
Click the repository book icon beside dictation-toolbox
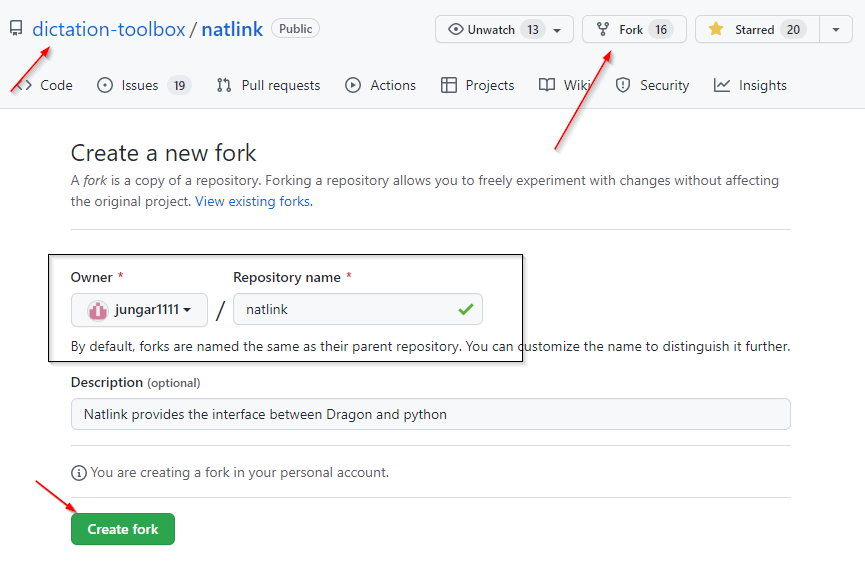(x=15, y=29)
